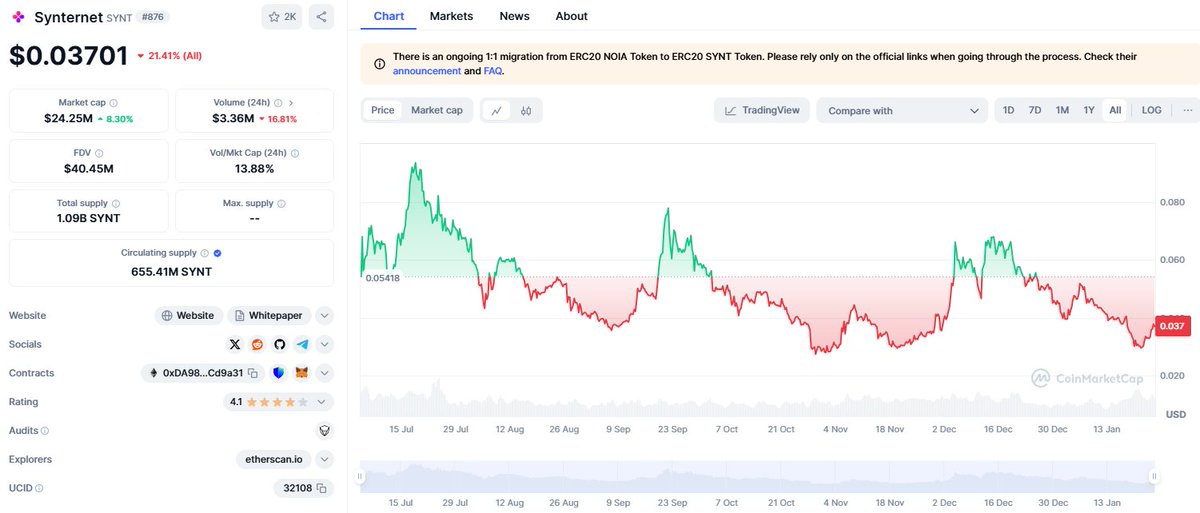Click the blue shield wallet icon in Contracts
This screenshot has height=513, width=1200.
[278, 373]
